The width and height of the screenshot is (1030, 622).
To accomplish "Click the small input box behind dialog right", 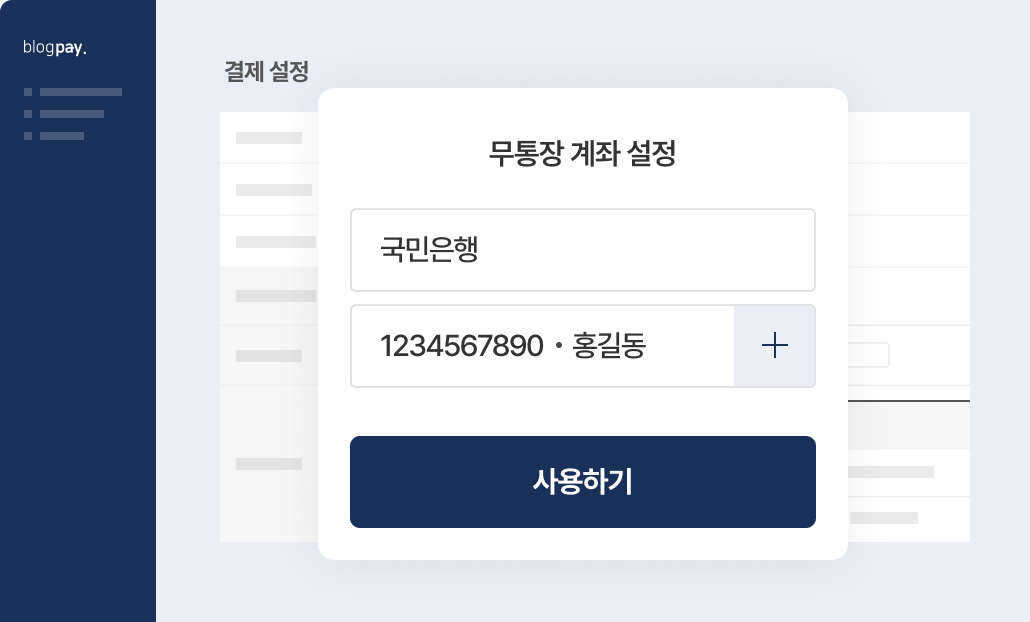I will pyautogui.click(x=868, y=355).
